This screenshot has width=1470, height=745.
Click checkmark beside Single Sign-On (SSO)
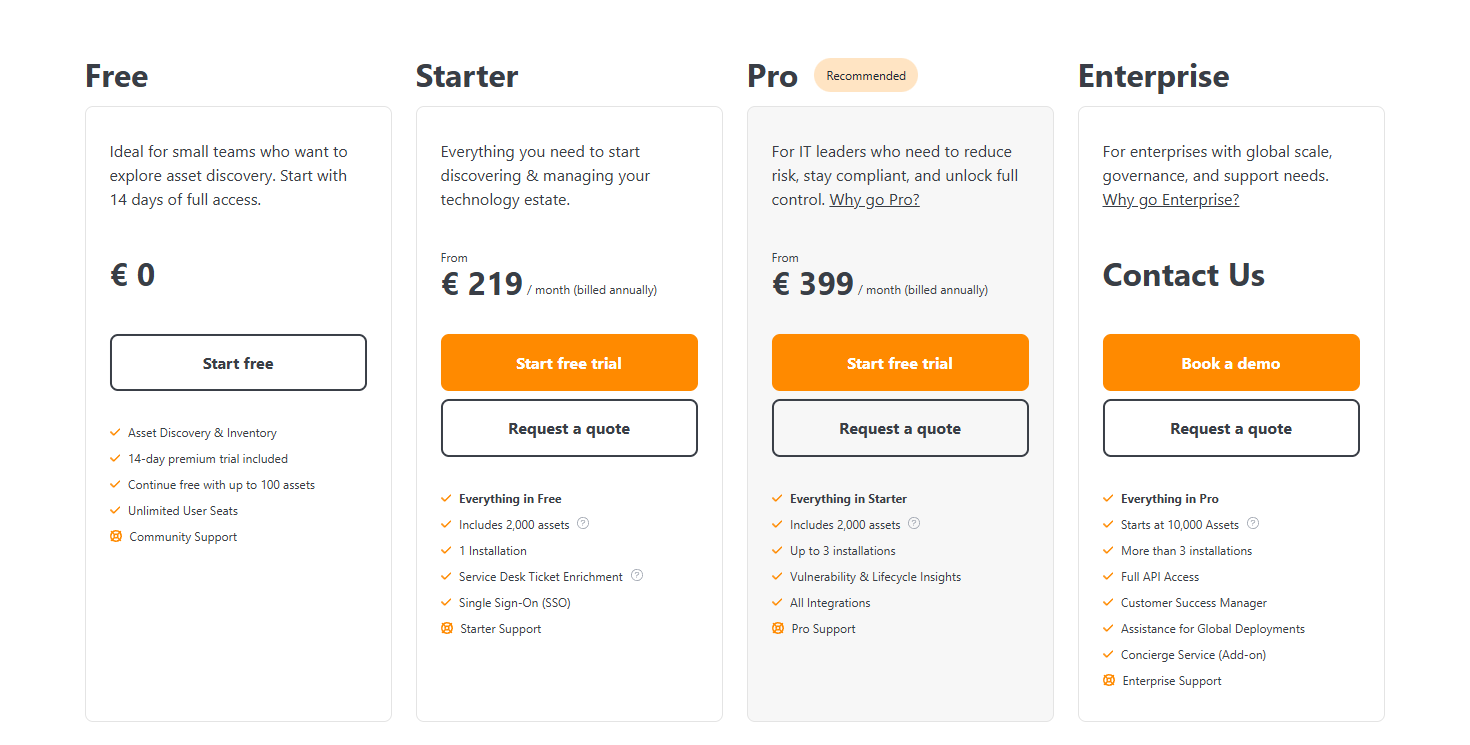click(x=446, y=602)
